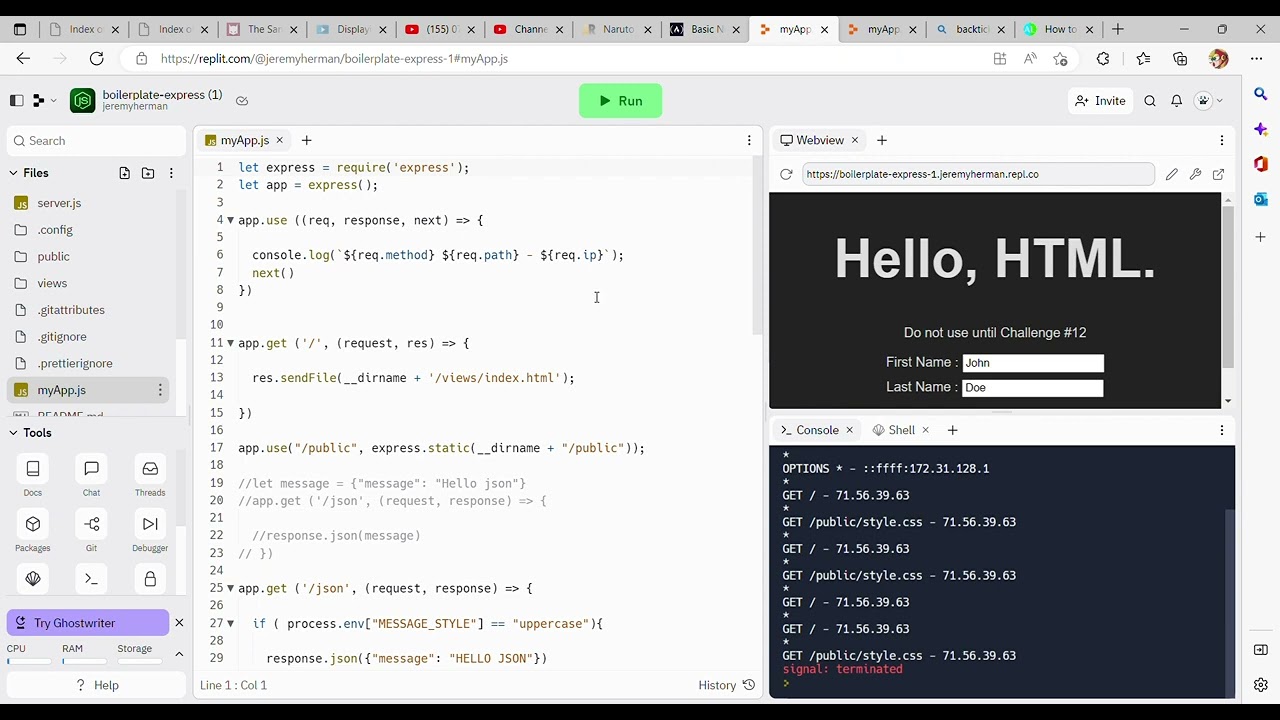
Task: Click the First Name input field
Action: point(1033,363)
